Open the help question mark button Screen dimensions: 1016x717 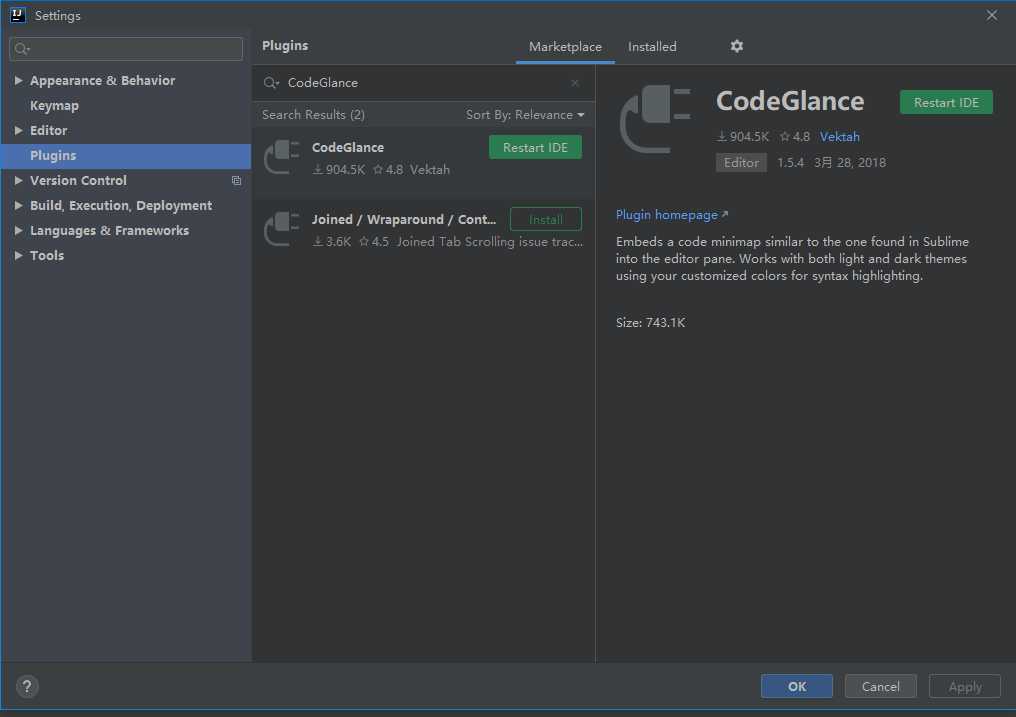(27, 687)
